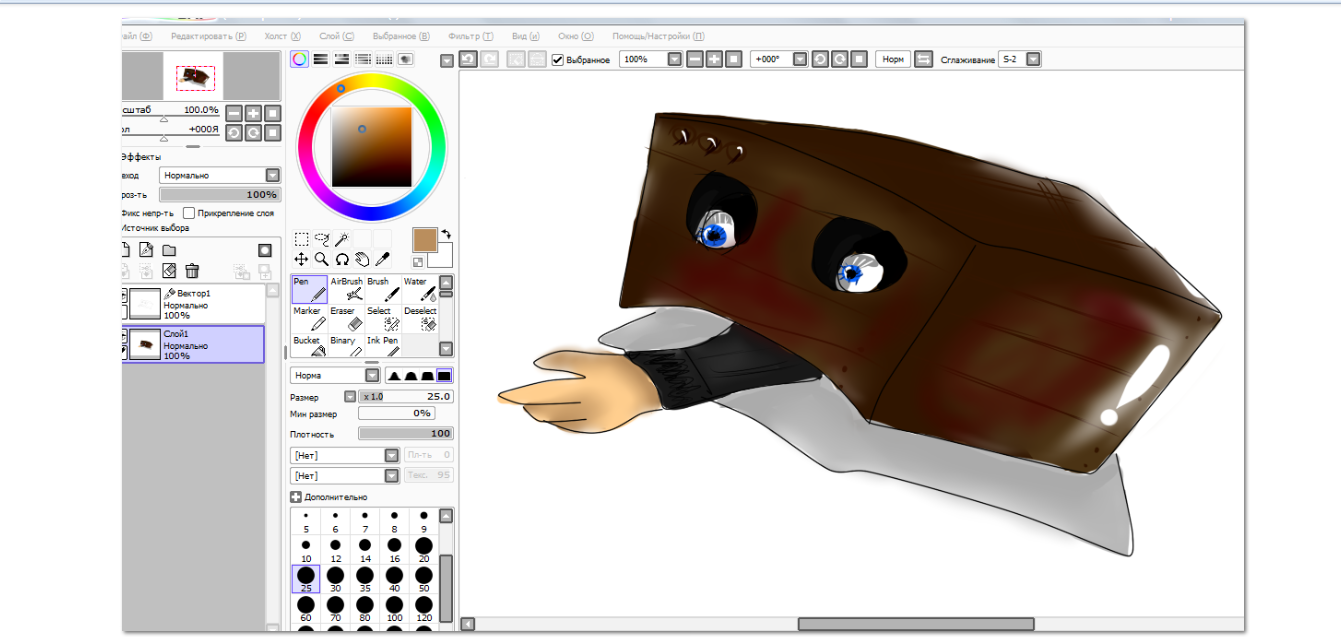The width and height of the screenshot is (1341, 640).
Task: Pick the lasso selection tool
Action: pyautogui.click(x=322, y=239)
